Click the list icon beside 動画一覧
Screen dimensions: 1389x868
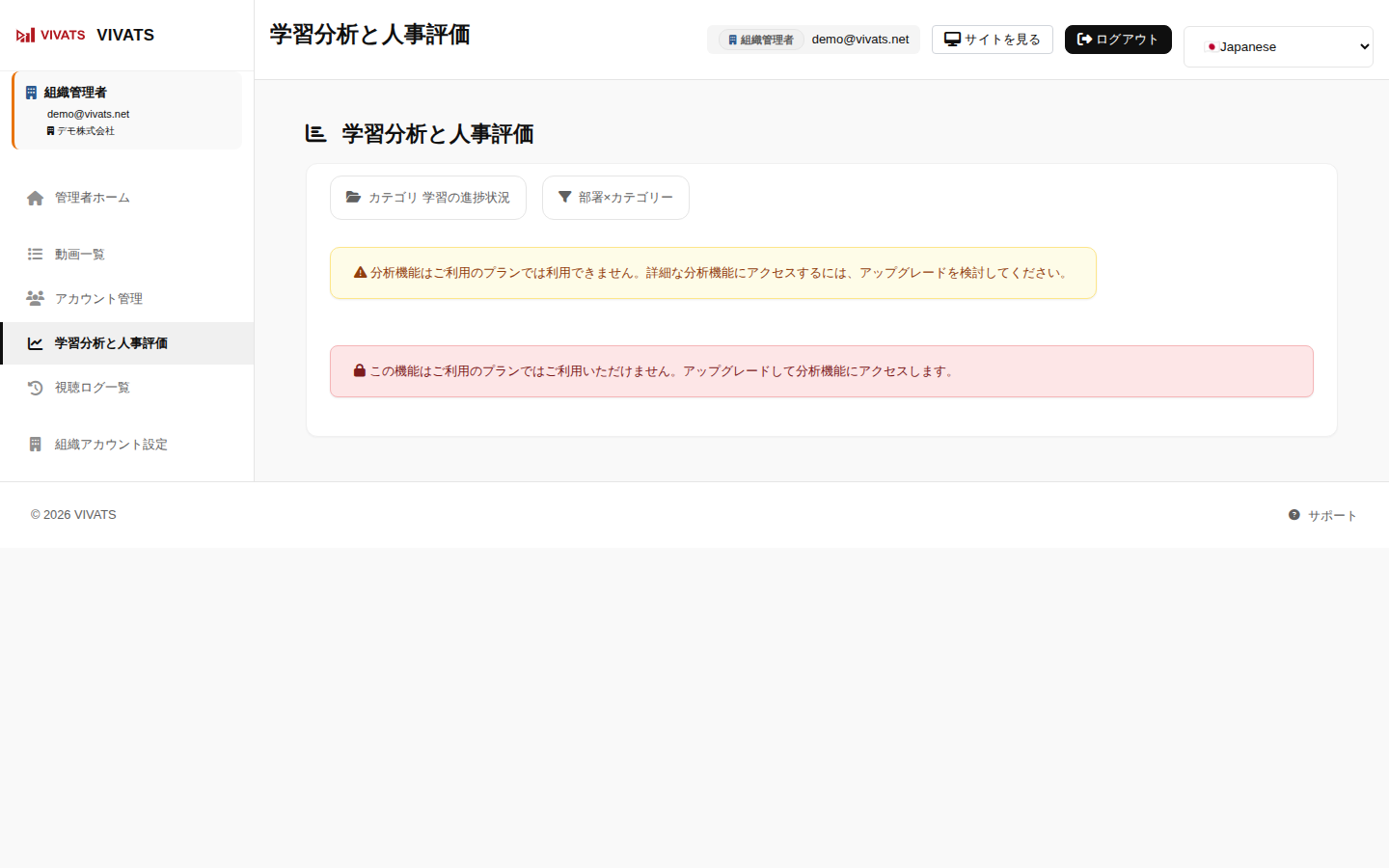35,255
